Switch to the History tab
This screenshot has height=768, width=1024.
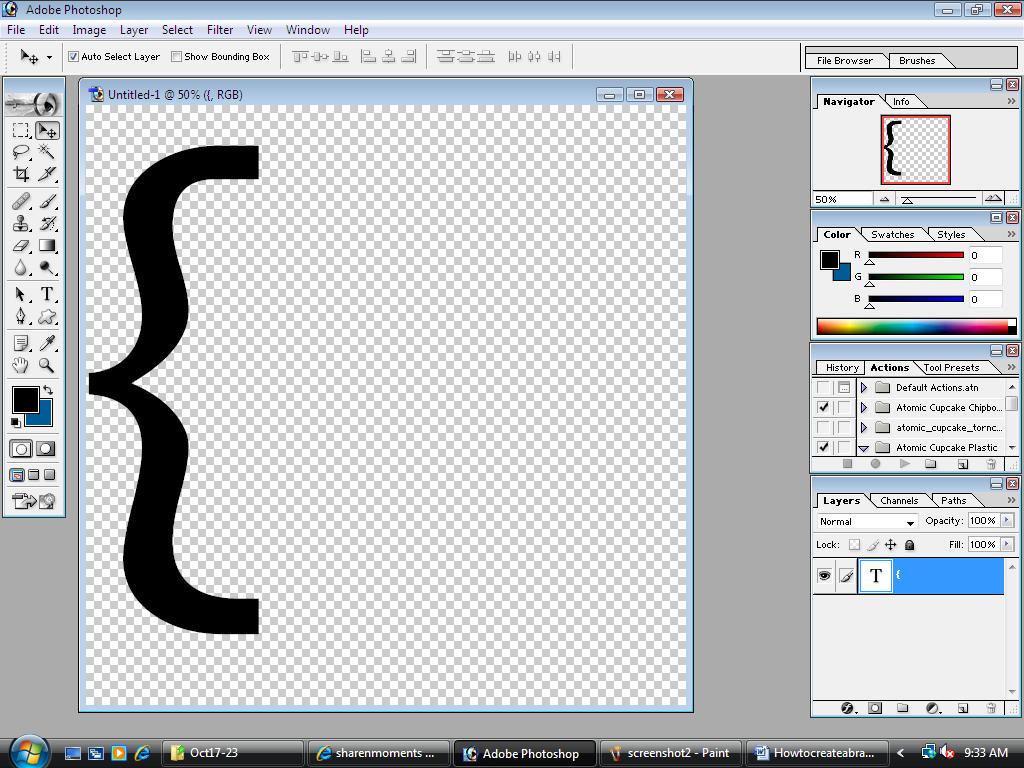(842, 368)
